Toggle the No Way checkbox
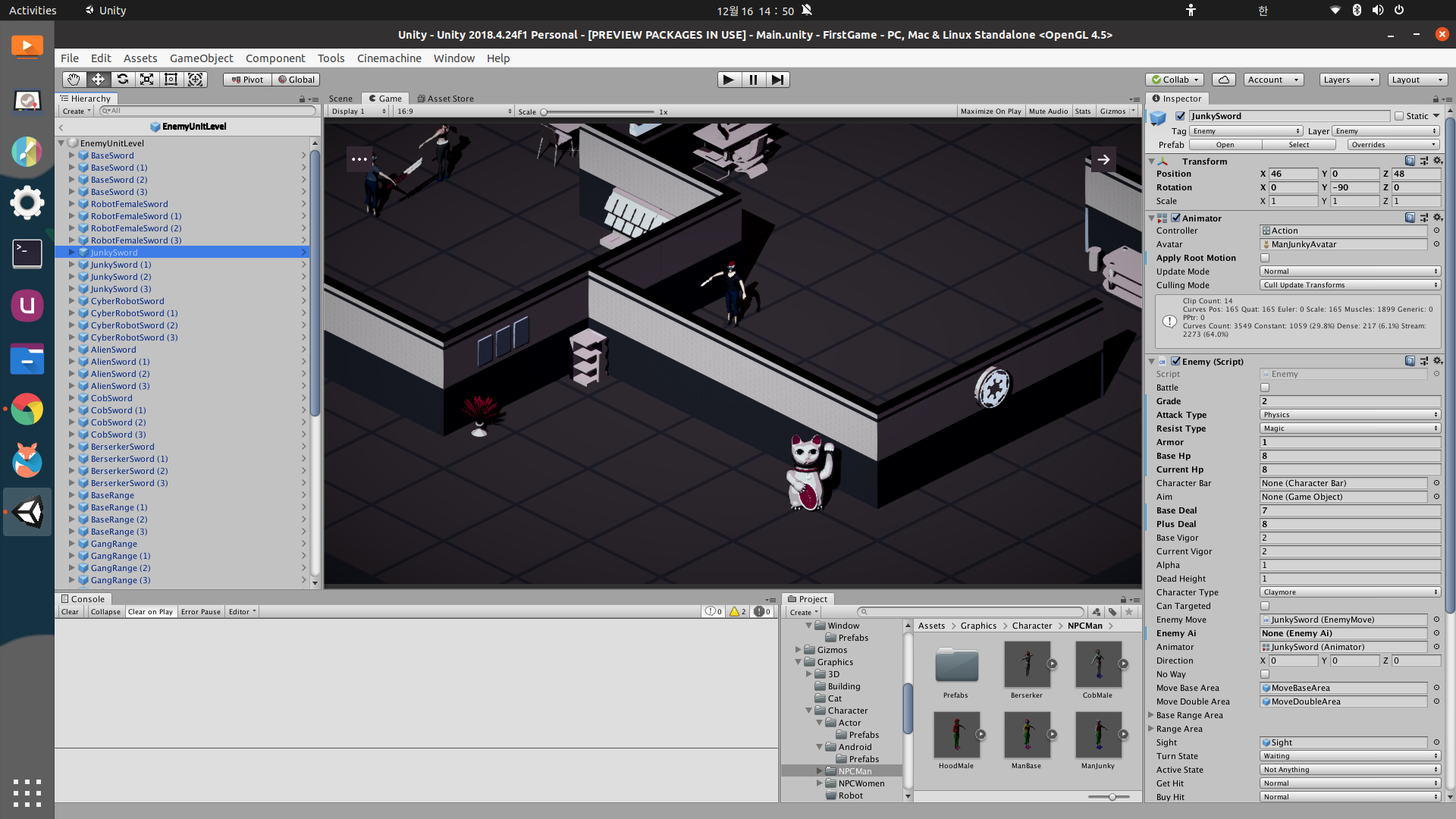 1265,674
